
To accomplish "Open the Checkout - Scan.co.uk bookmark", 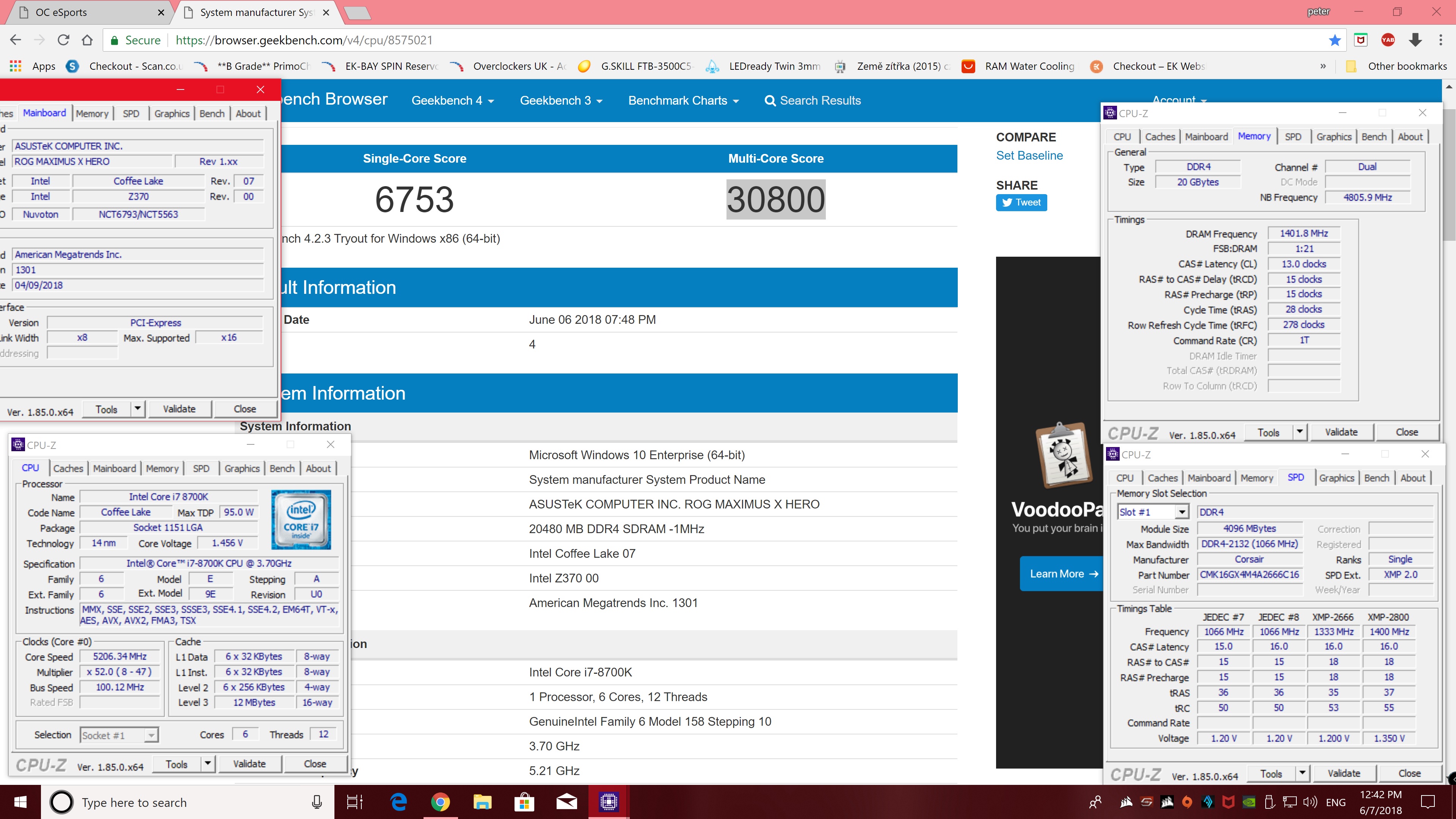I will click(x=126, y=66).
